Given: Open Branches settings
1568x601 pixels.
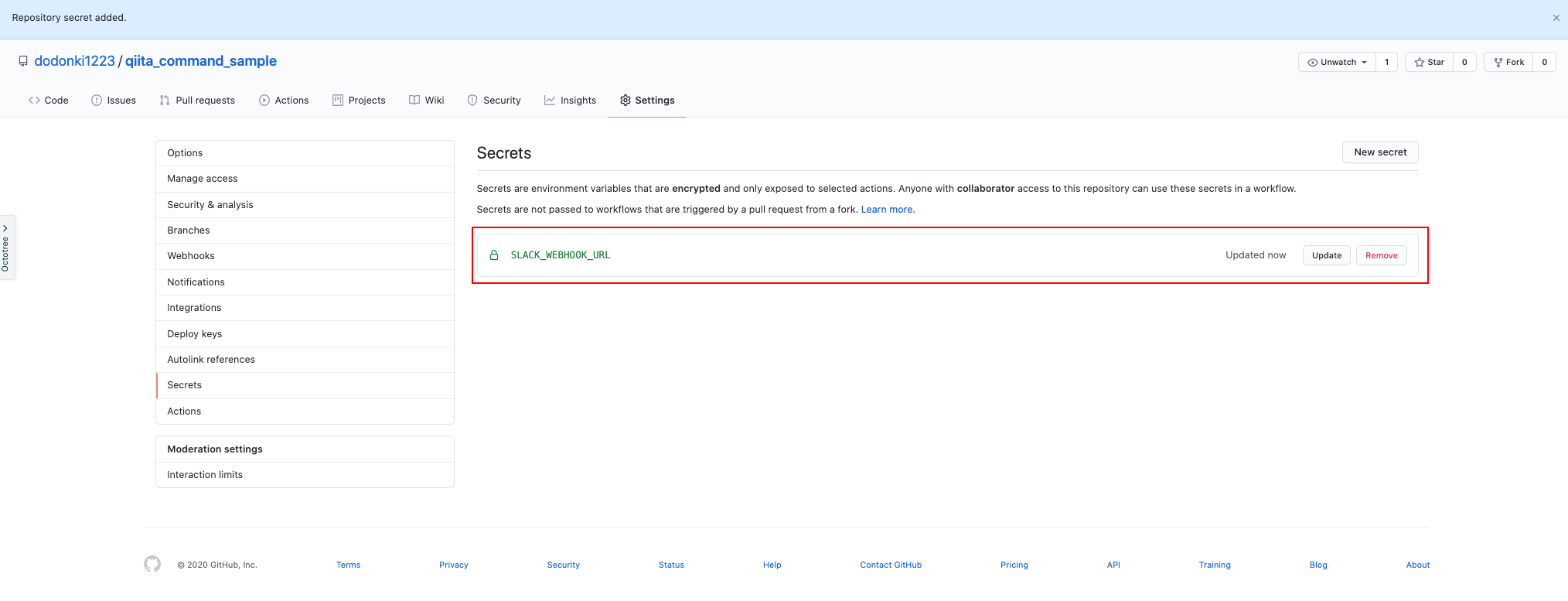Looking at the screenshot, I should (x=305, y=230).
